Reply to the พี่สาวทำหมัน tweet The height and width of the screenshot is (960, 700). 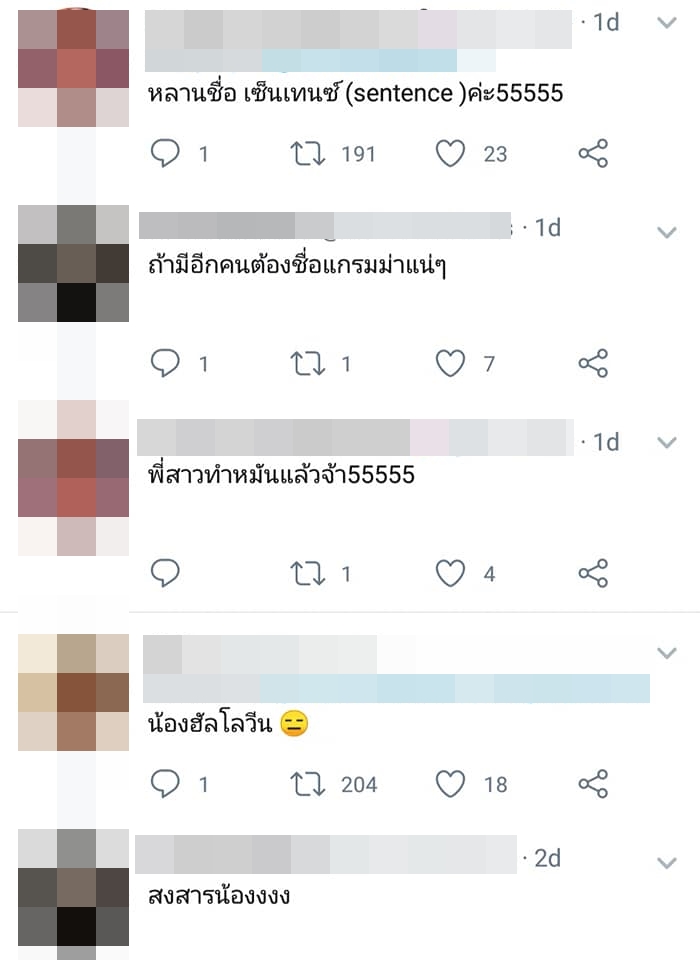coord(165,573)
